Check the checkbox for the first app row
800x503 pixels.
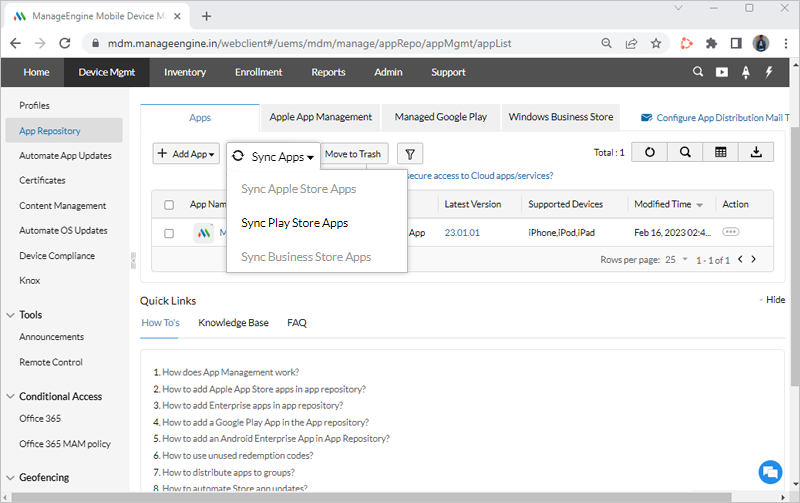[169, 233]
